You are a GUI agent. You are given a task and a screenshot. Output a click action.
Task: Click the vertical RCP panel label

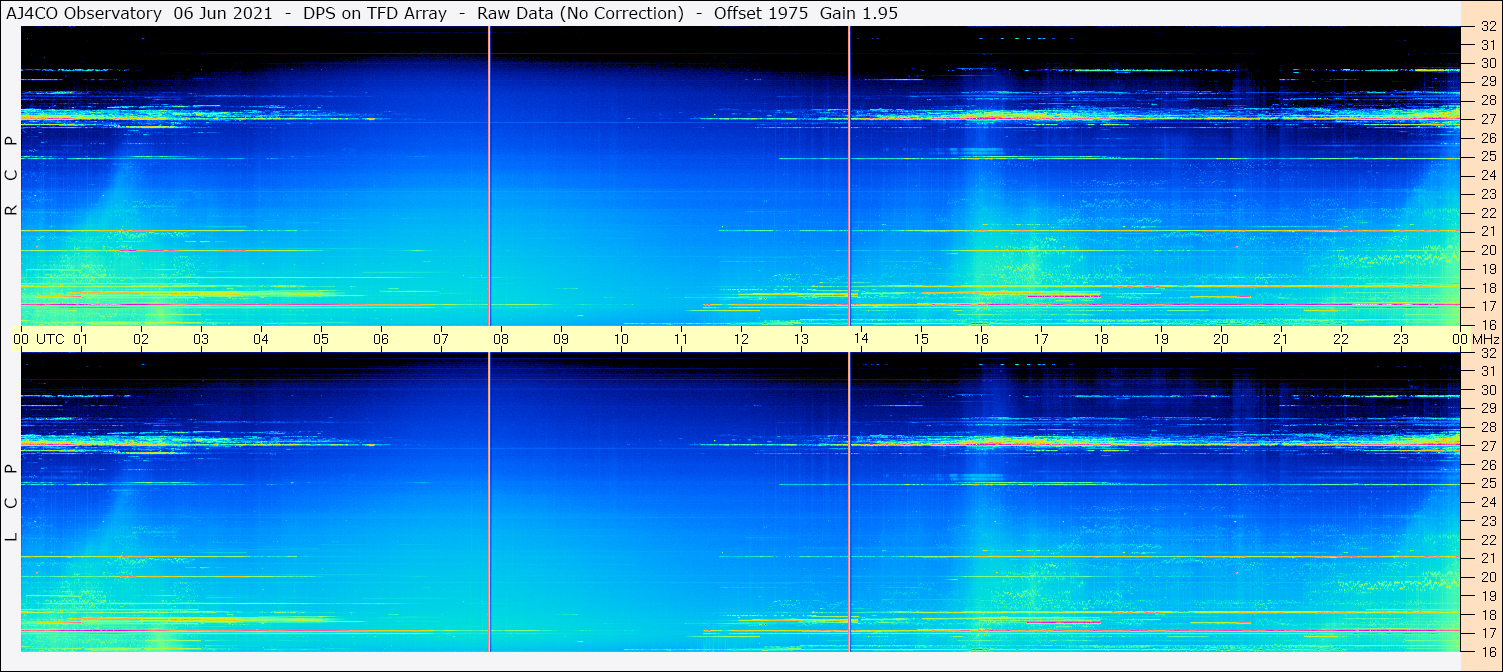12,176
